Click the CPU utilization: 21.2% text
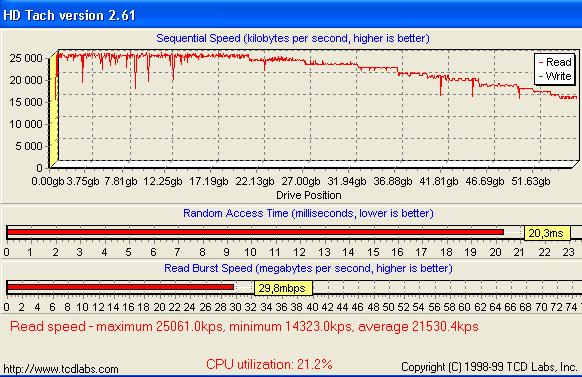Viewport: 582px width, 377px height. pyautogui.click(x=269, y=364)
